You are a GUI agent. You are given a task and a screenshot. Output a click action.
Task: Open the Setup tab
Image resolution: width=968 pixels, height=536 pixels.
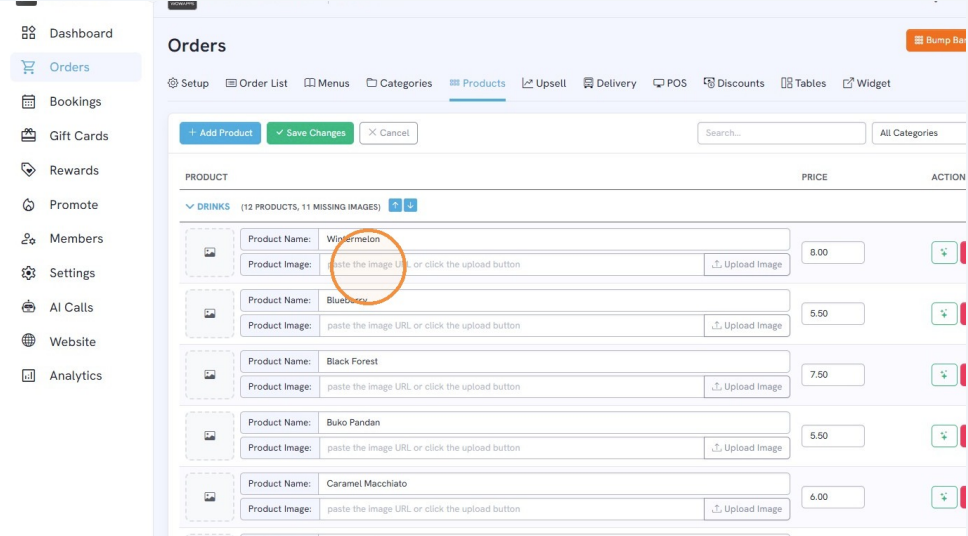pos(188,83)
